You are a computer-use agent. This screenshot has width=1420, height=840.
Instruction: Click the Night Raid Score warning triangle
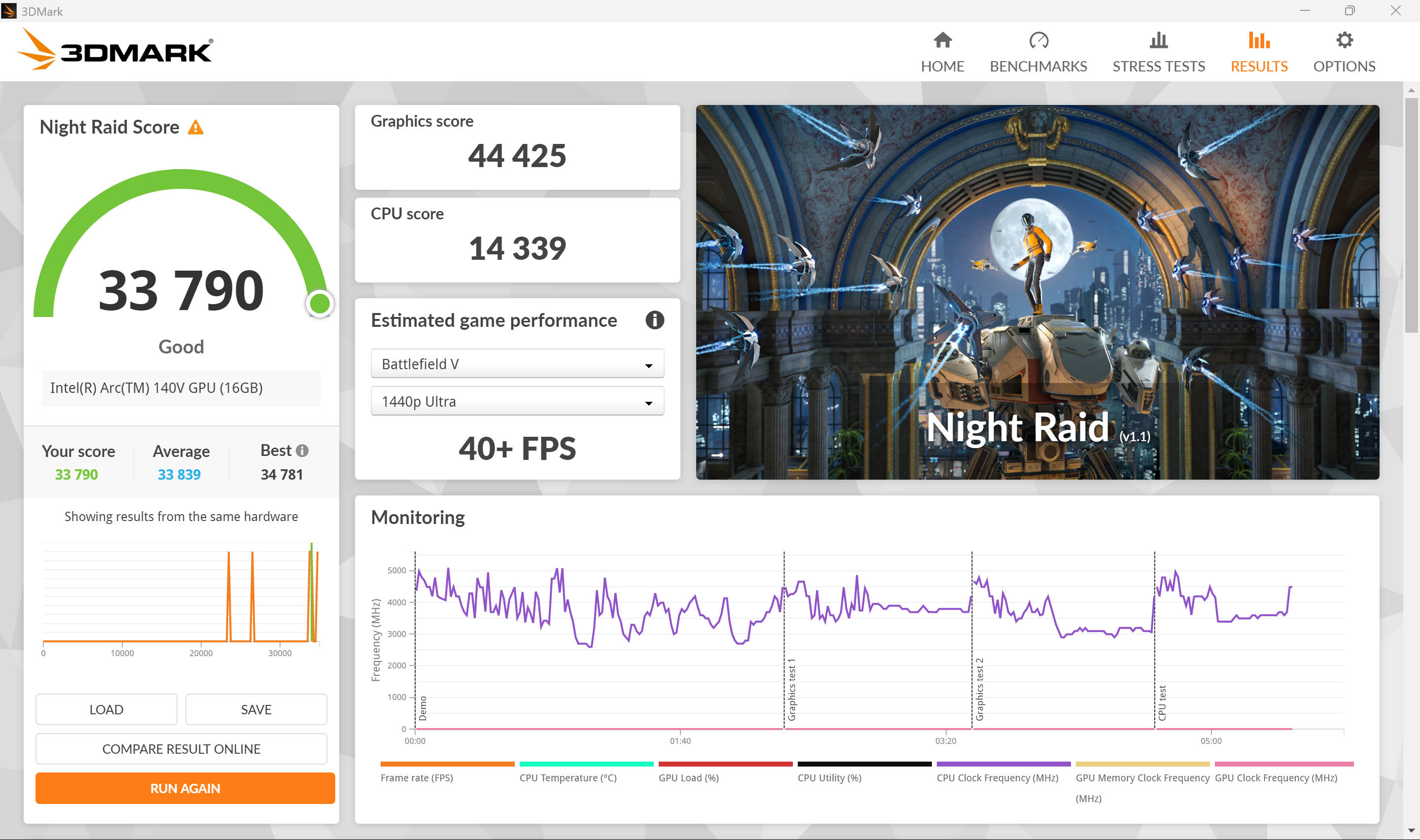click(195, 127)
